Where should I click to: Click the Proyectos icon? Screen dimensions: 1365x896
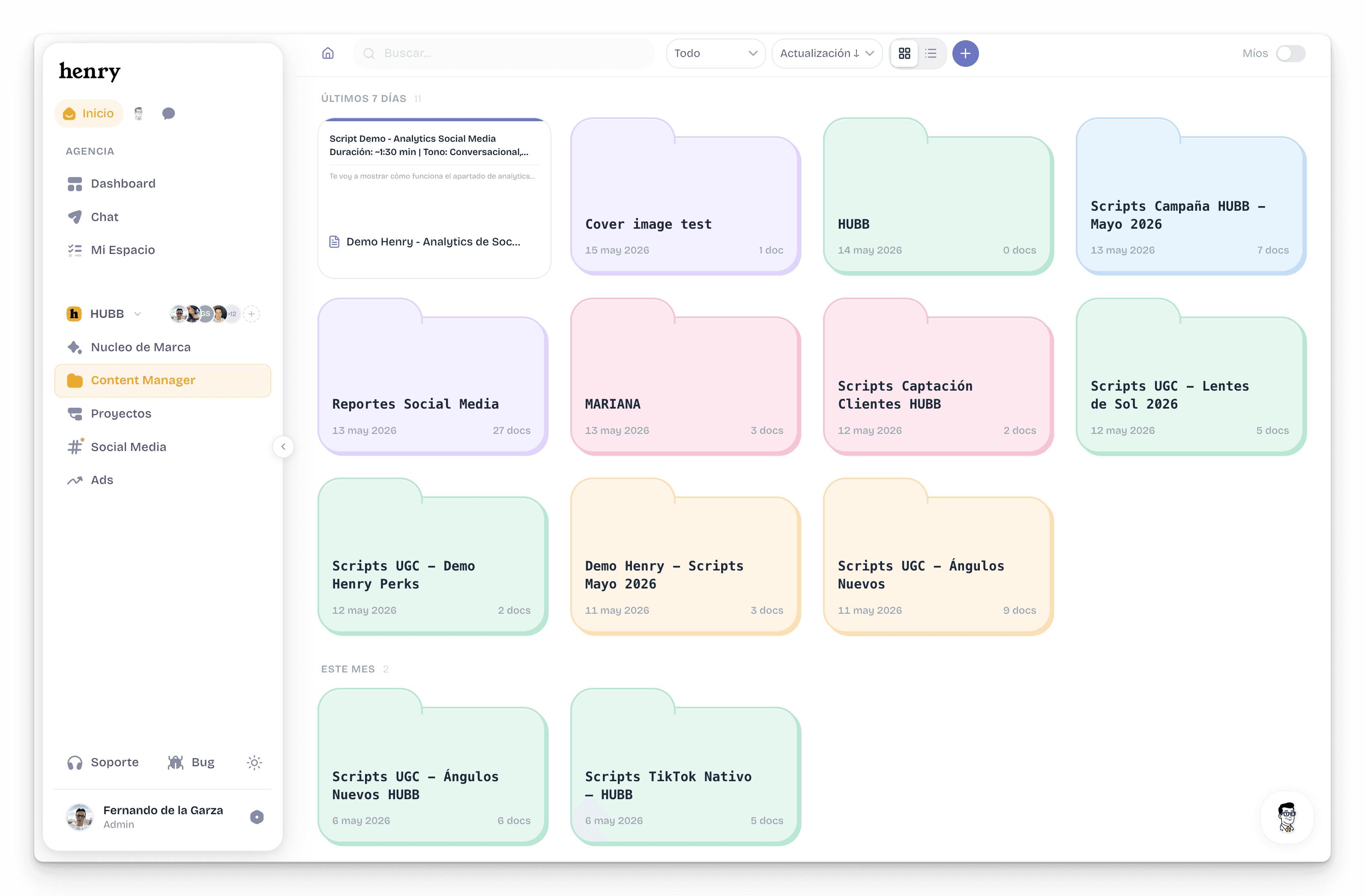[x=75, y=413]
